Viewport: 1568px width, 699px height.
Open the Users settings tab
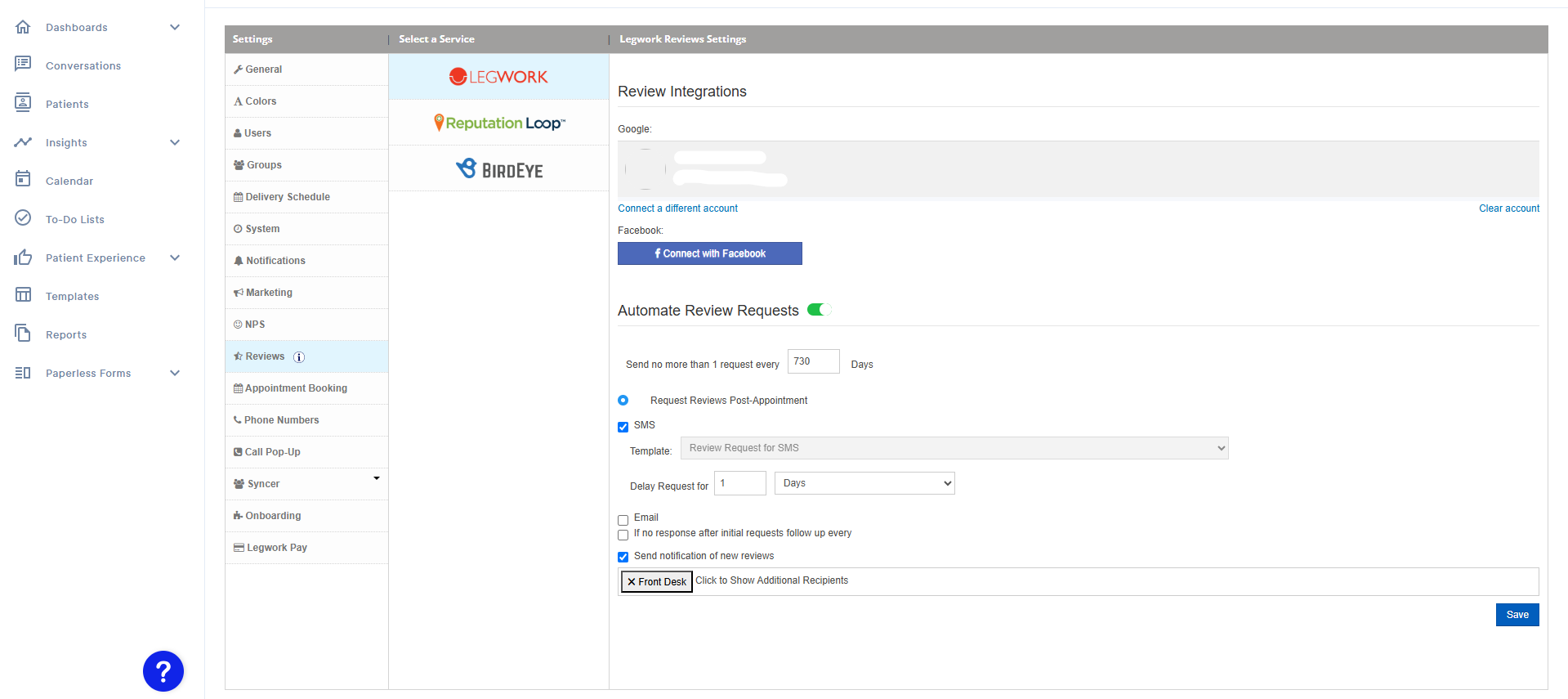[x=306, y=133]
